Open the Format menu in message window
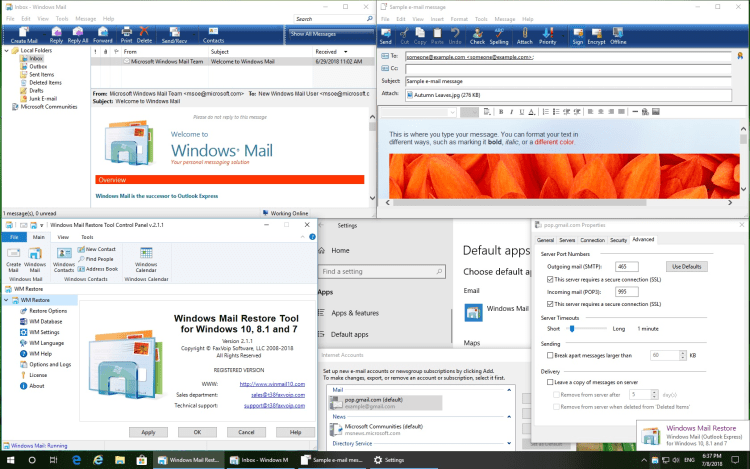 click(x=459, y=19)
